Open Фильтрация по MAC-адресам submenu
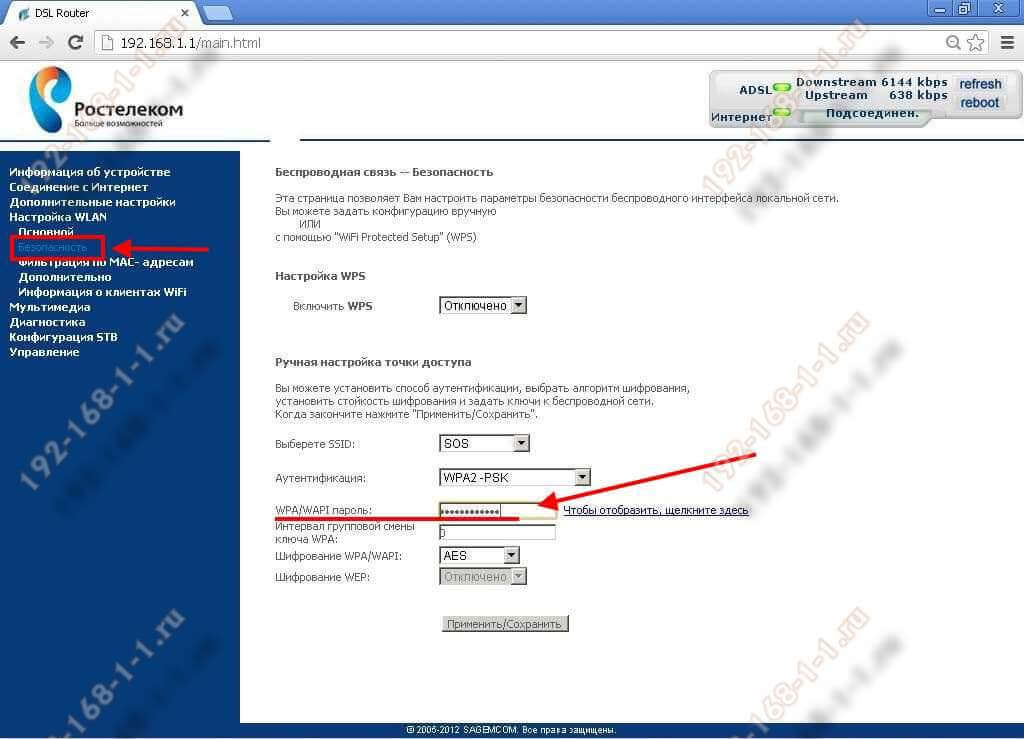The height and width of the screenshot is (739, 1024). (106, 262)
